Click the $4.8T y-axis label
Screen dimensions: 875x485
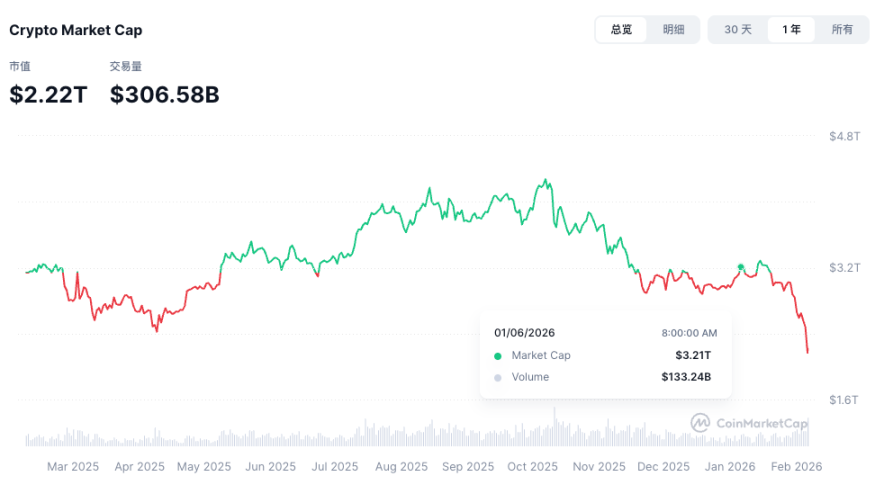[845, 136]
